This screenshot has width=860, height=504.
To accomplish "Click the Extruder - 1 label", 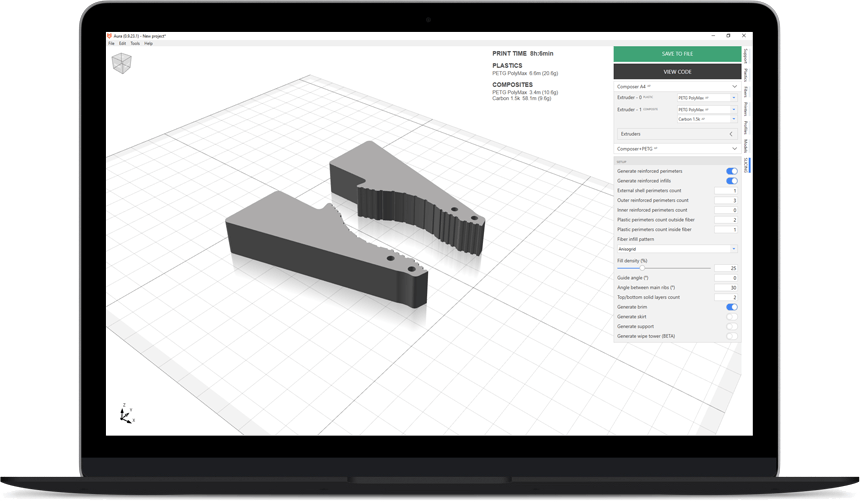I will (629, 110).
